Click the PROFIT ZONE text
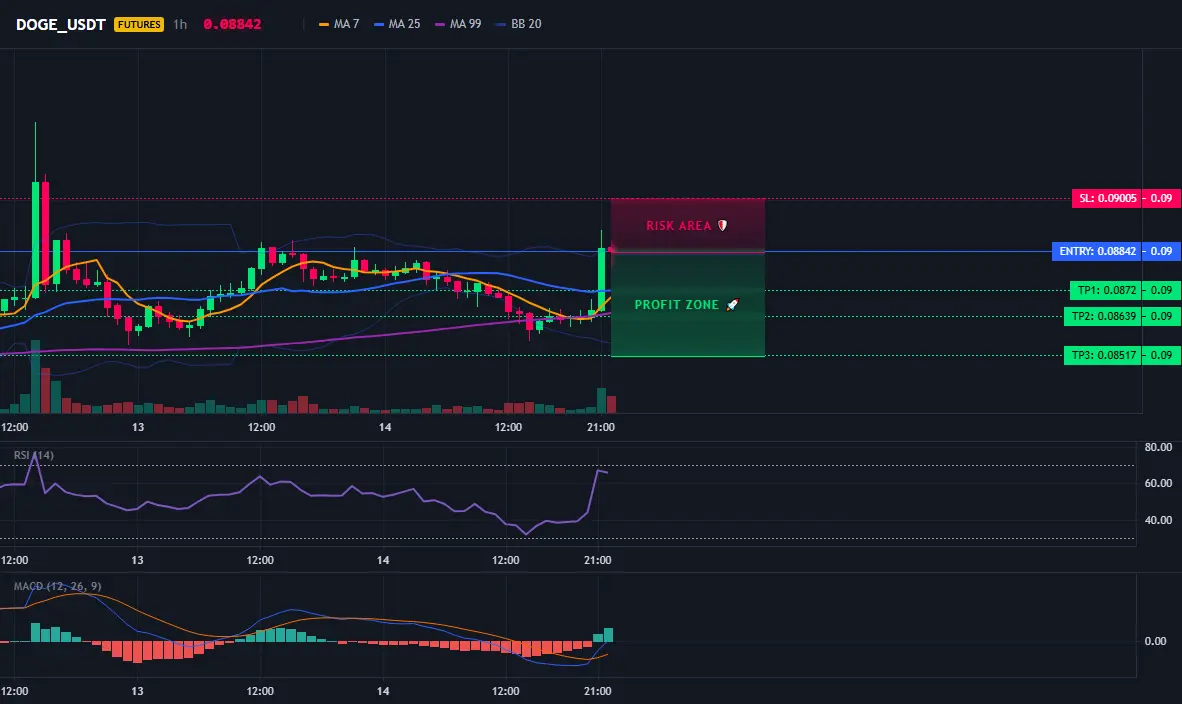The height and width of the screenshot is (704, 1182). [x=676, y=305]
